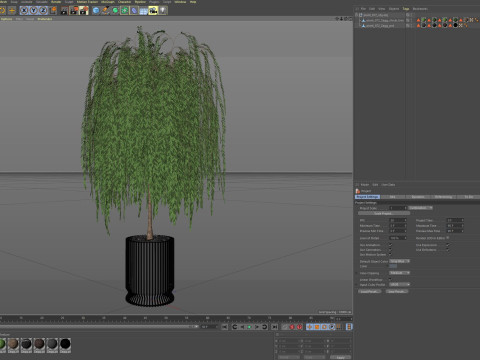Open the View Clipping dropdown

[399, 273]
